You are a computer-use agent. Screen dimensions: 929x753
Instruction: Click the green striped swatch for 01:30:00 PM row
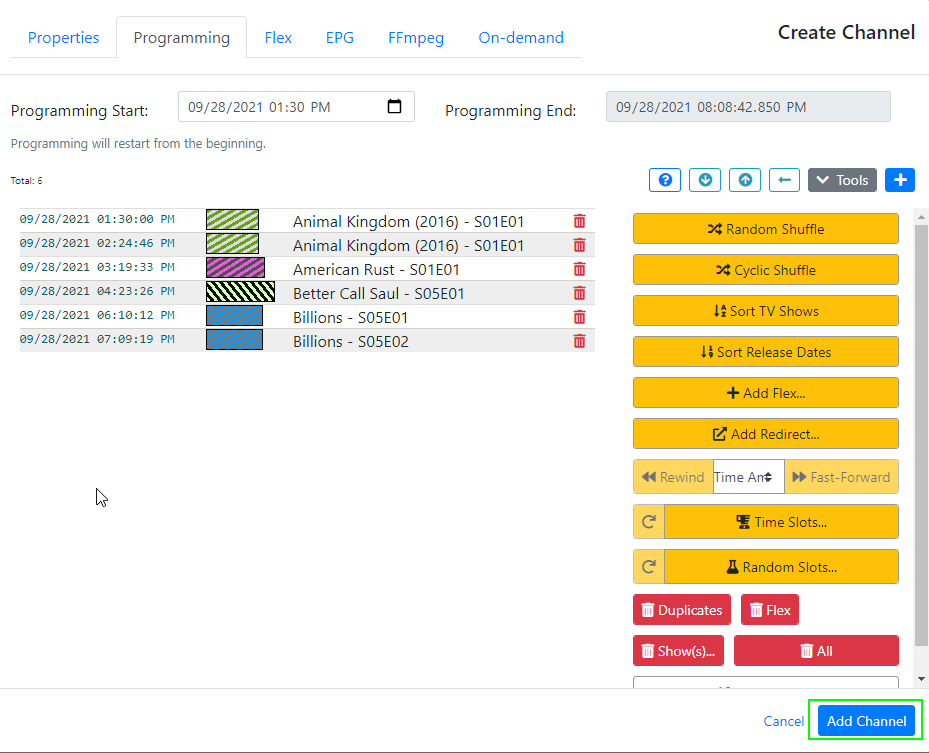click(x=232, y=220)
